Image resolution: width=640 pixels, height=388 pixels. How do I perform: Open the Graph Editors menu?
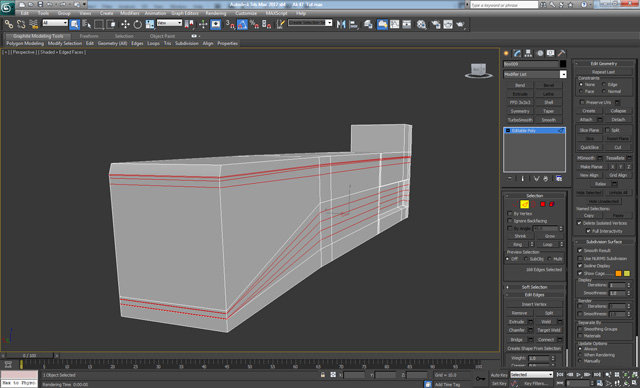point(184,13)
